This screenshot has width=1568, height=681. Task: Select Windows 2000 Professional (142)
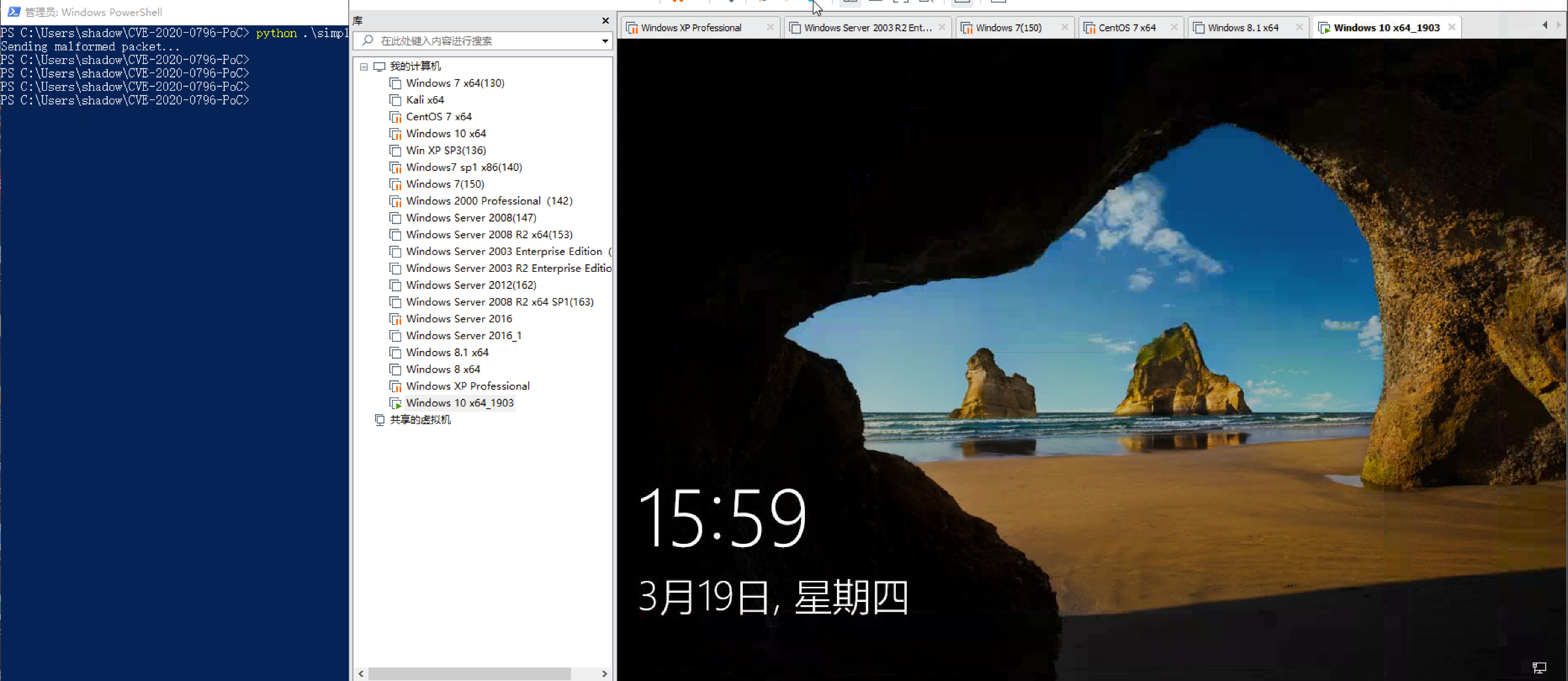489,201
